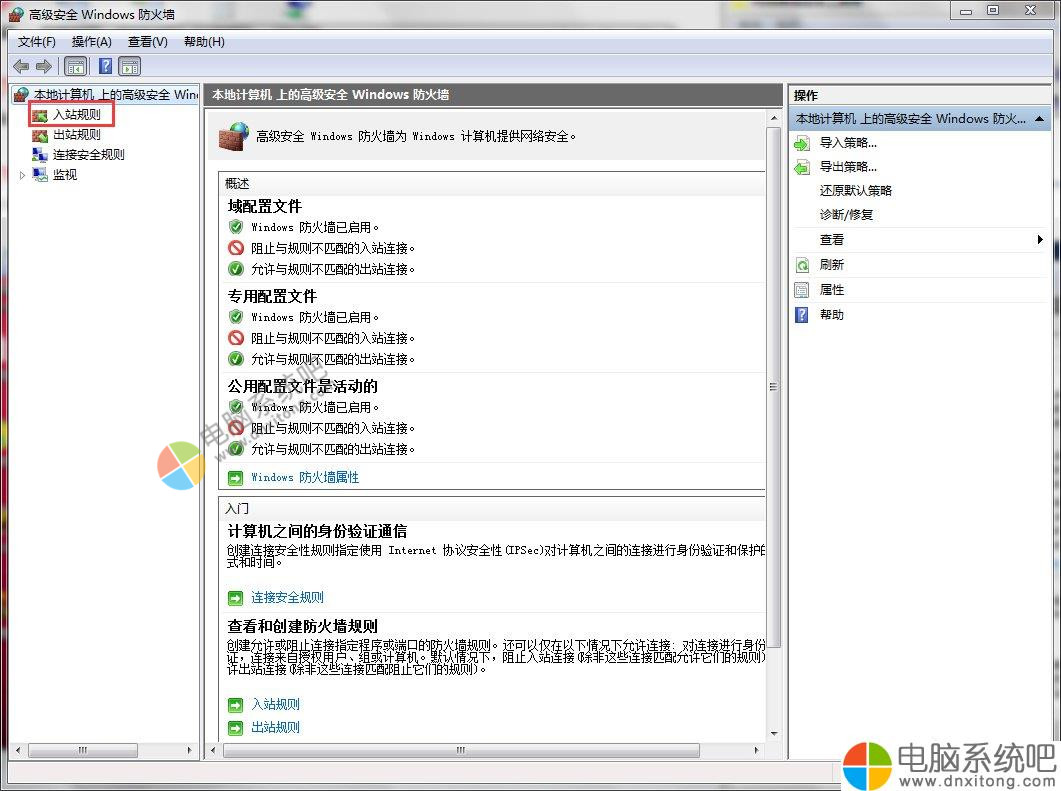Screen dimensions: 1061x791
Task: Click the title bar firewall app icon
Action: 16,14
